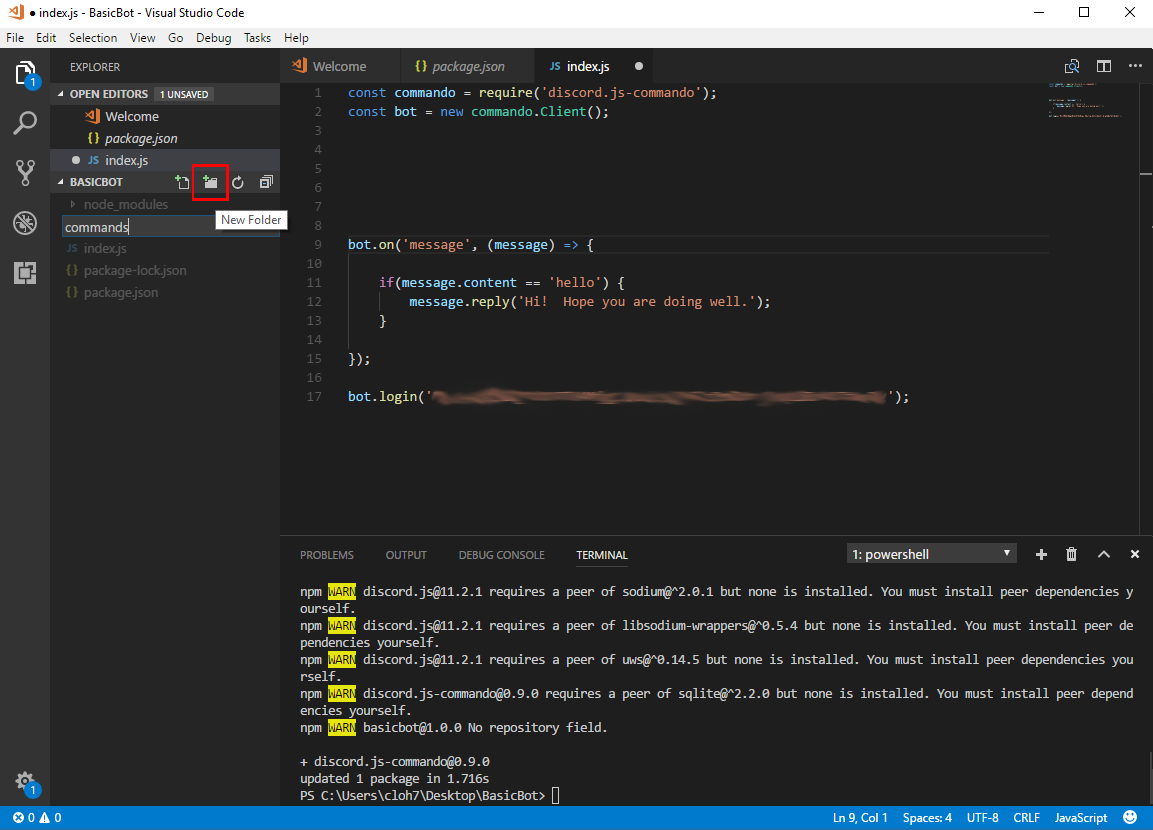Open index.js in BASICBOT file tree
This screenshot has height=830, width=1153.
tap(165, 248)
